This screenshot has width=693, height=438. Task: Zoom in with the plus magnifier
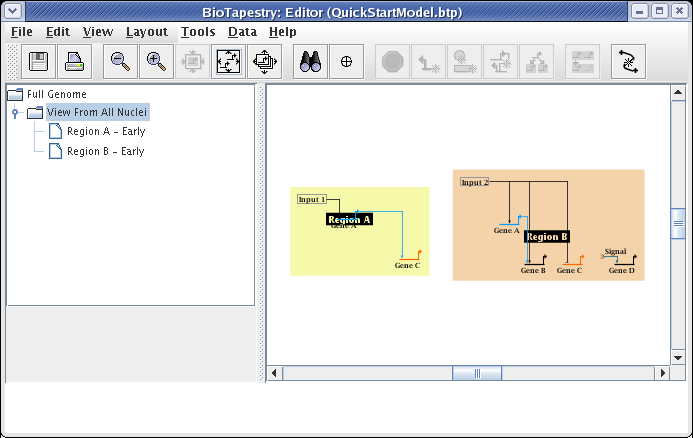[x=155, y=62]
